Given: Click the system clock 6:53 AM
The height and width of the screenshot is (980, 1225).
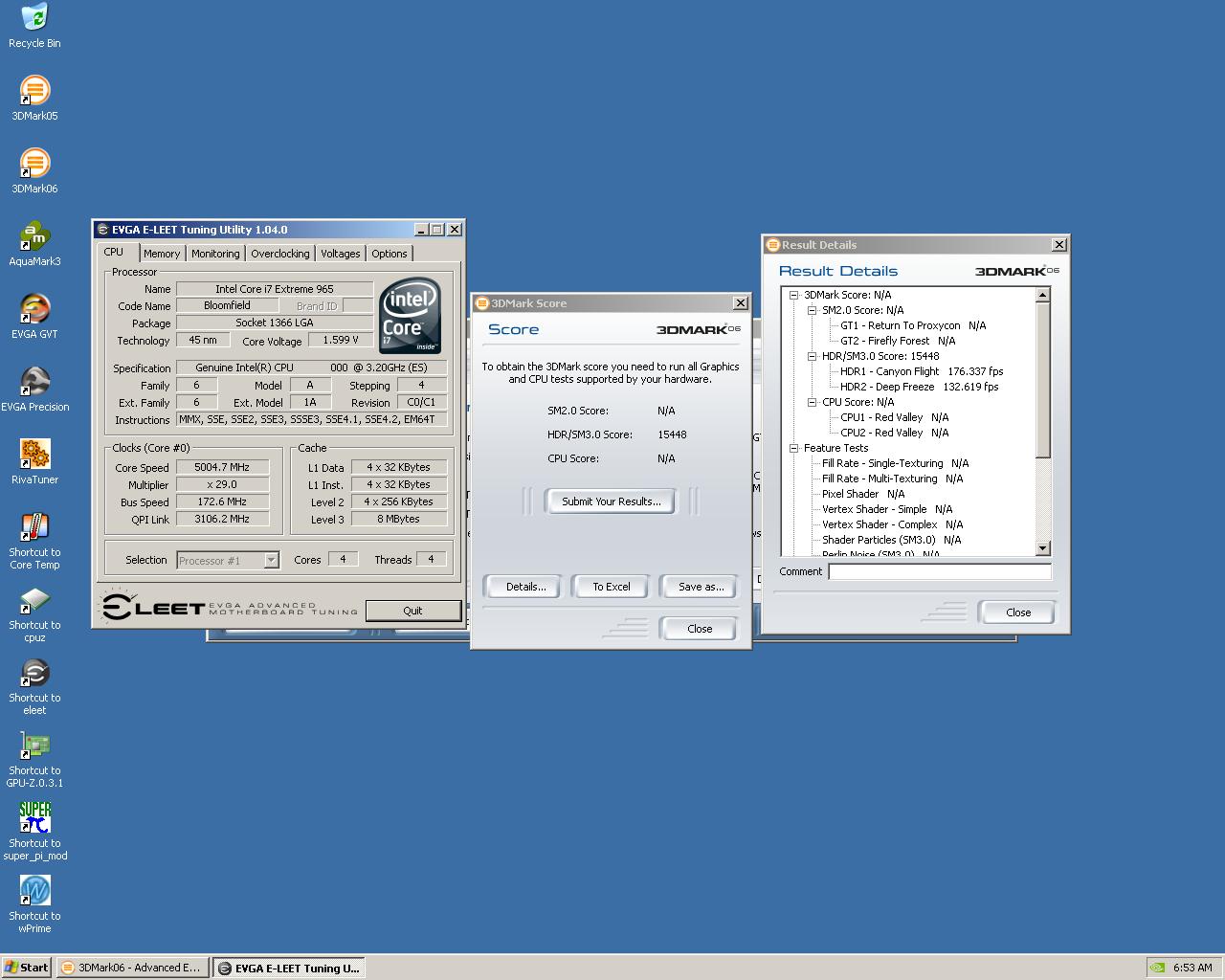Looking at the screenshot, I should point(1192,968).
